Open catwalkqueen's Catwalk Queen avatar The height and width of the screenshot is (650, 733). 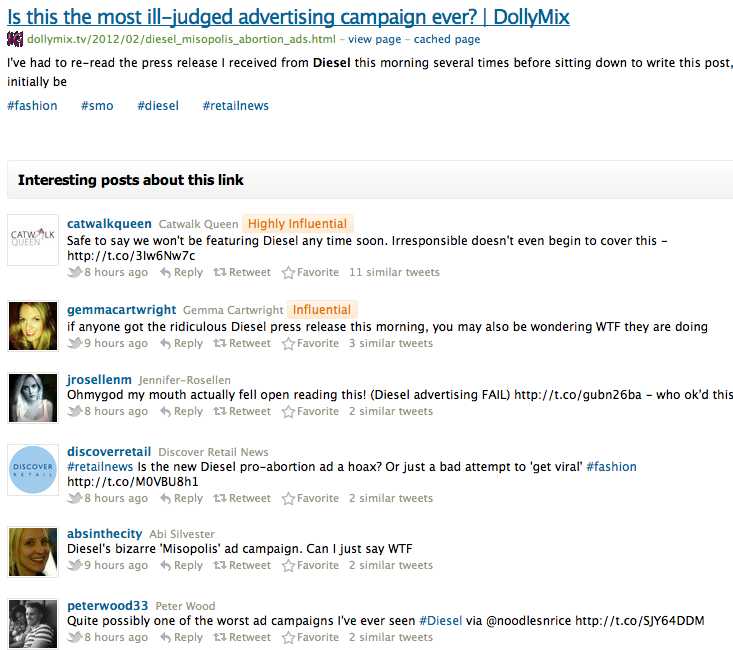coord(33,240)
